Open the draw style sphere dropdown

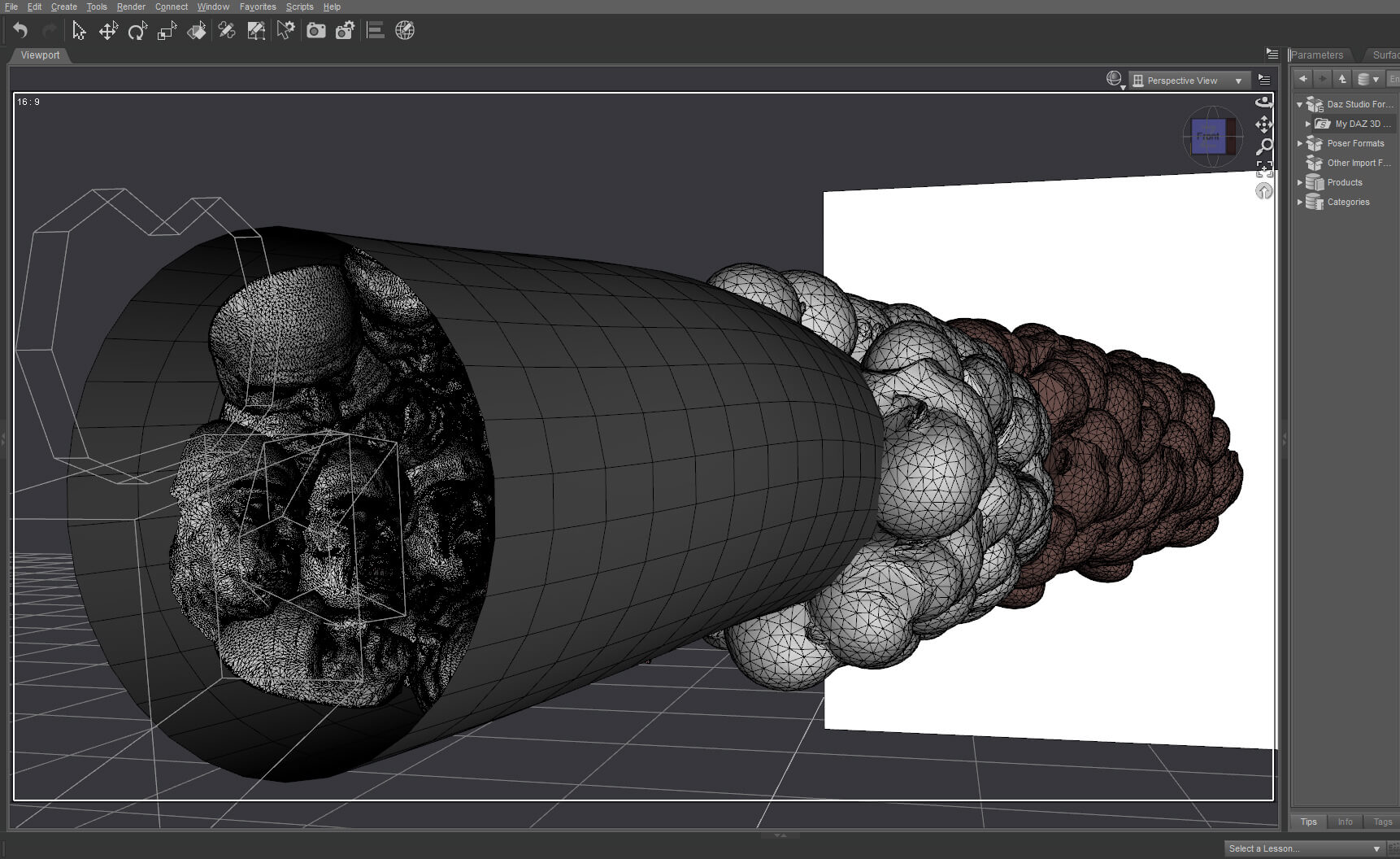tap(1115, 80)
